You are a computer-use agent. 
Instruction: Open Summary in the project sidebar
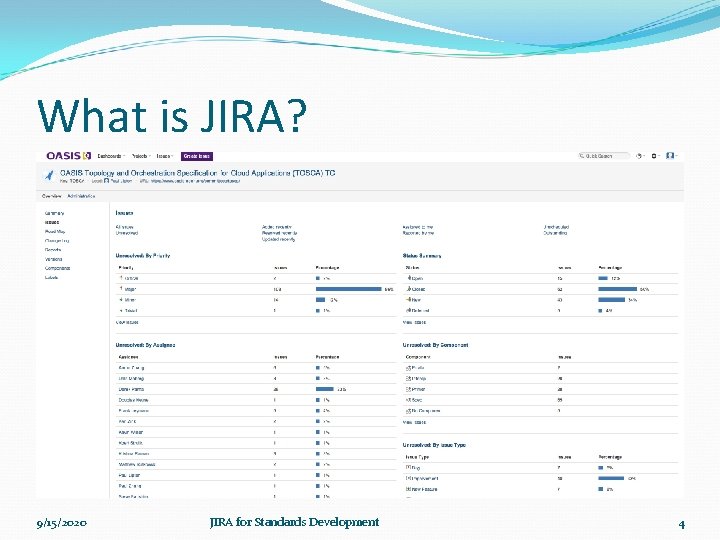55,213
